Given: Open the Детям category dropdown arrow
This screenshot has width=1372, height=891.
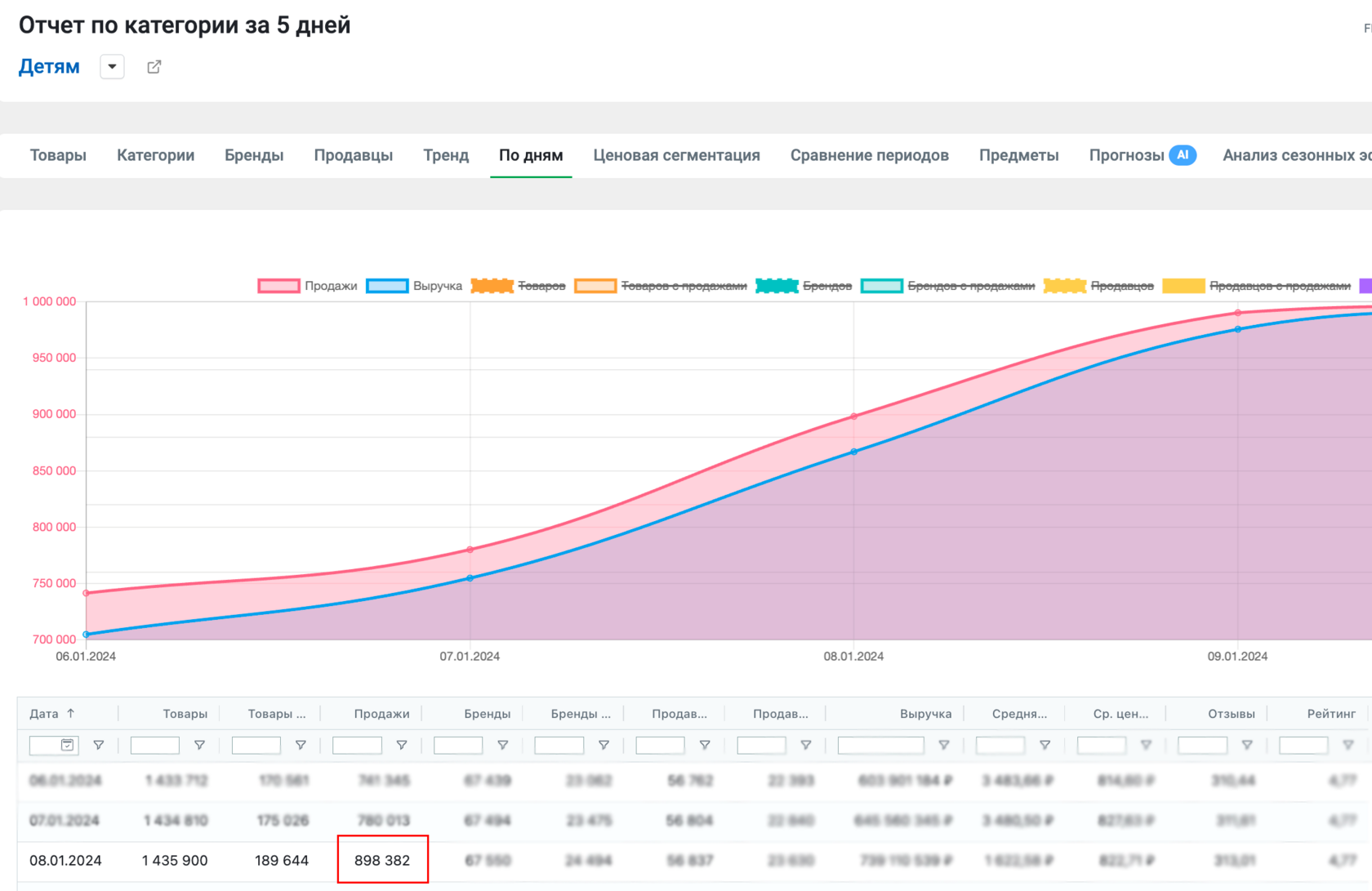Looking at the screenshot, I should pyautogui.click(x=112, y=66).
